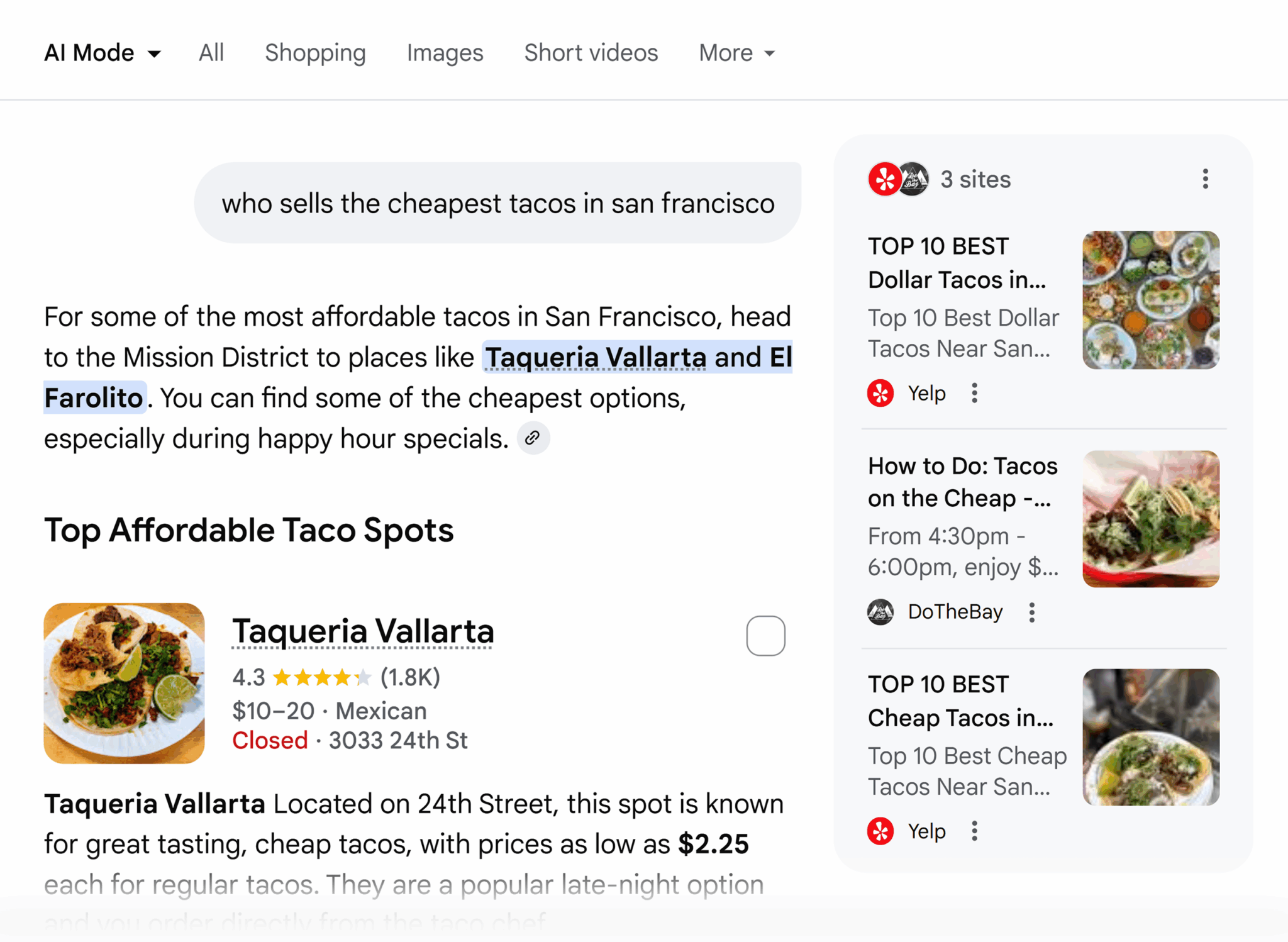Open the highlighted Taqueria Vallarta and El Farolito link
This screenshot has height=942, width=1288.
click(x=638, y=357)
